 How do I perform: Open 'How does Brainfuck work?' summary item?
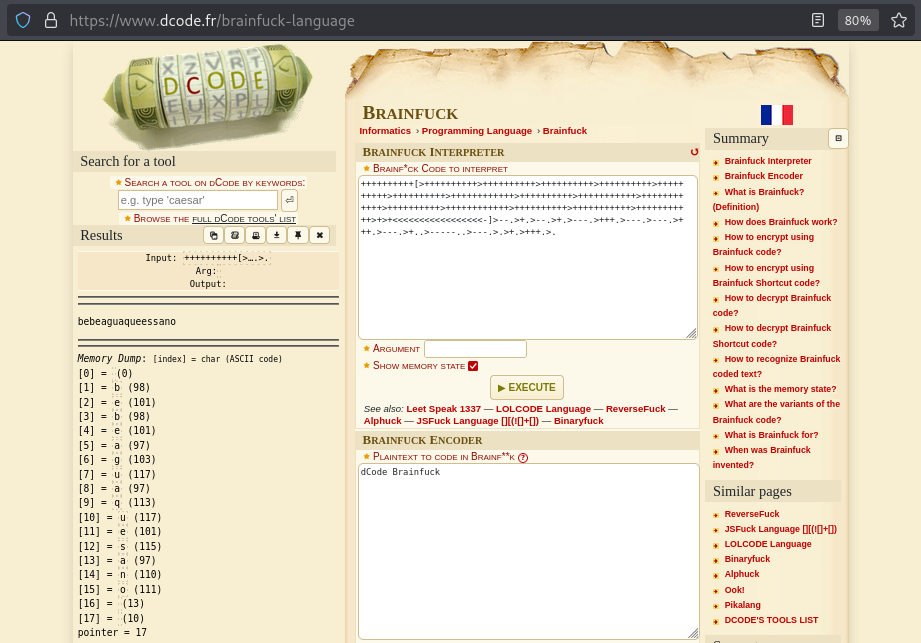[781, 222]
